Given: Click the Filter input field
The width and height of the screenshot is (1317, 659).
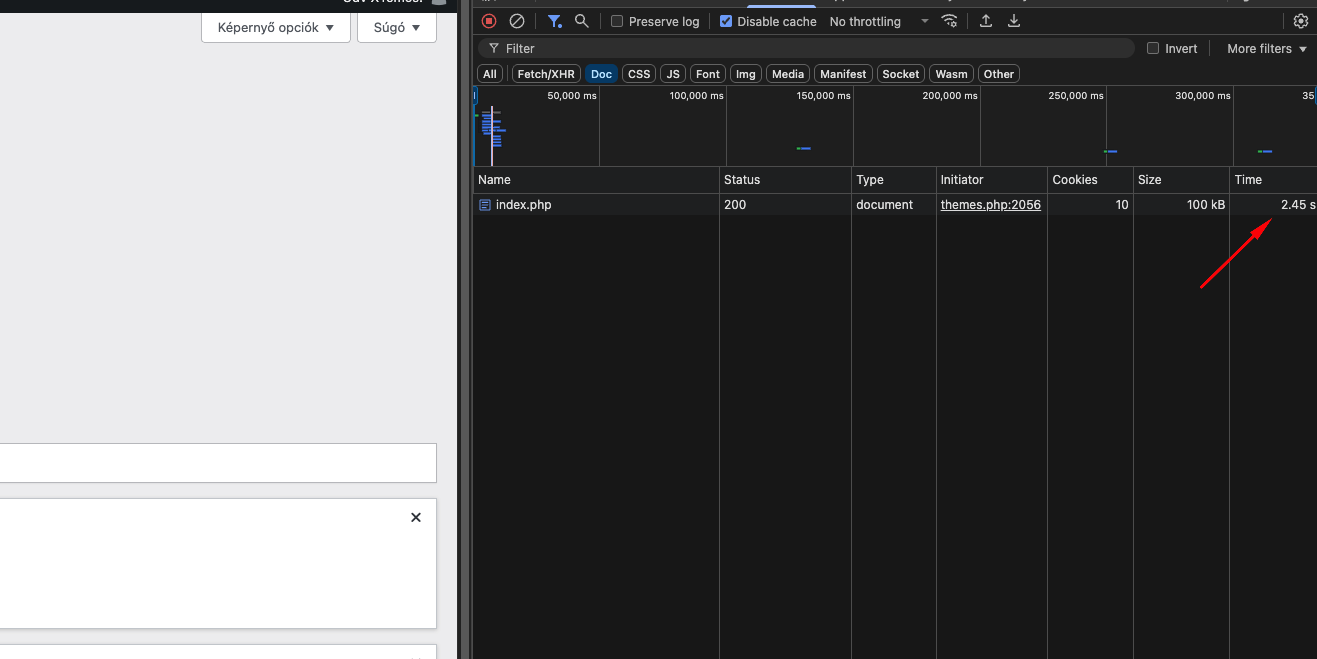Looking at the screenshot, I should (806, 48).
